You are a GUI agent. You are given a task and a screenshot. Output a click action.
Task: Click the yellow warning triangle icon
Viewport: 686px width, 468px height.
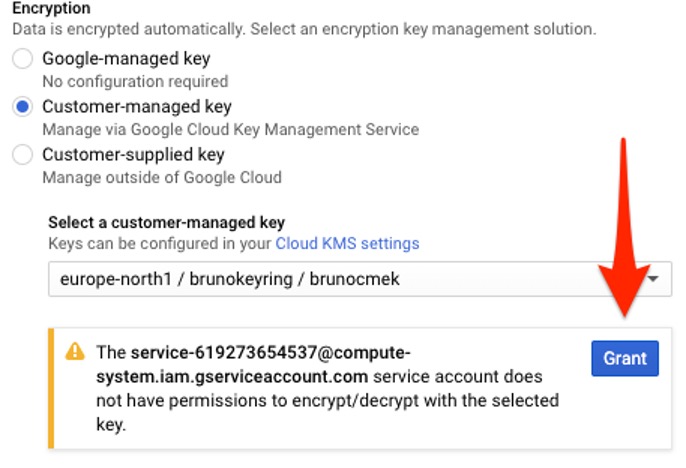pyautogui.click(x=75, y=352)
